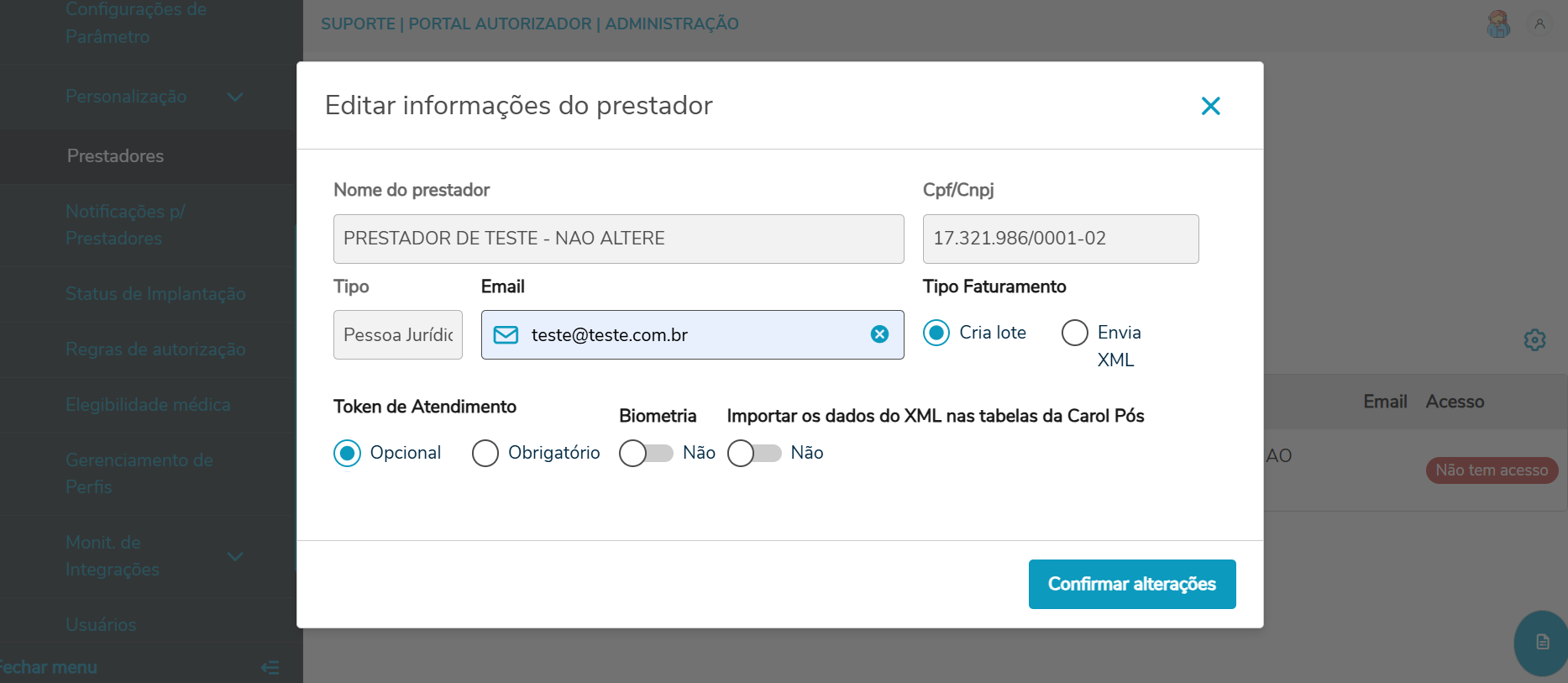Open the settings gear icon
This screenshot has height=683, width=1568.
pyautogui.click(x=1534, y=340)
